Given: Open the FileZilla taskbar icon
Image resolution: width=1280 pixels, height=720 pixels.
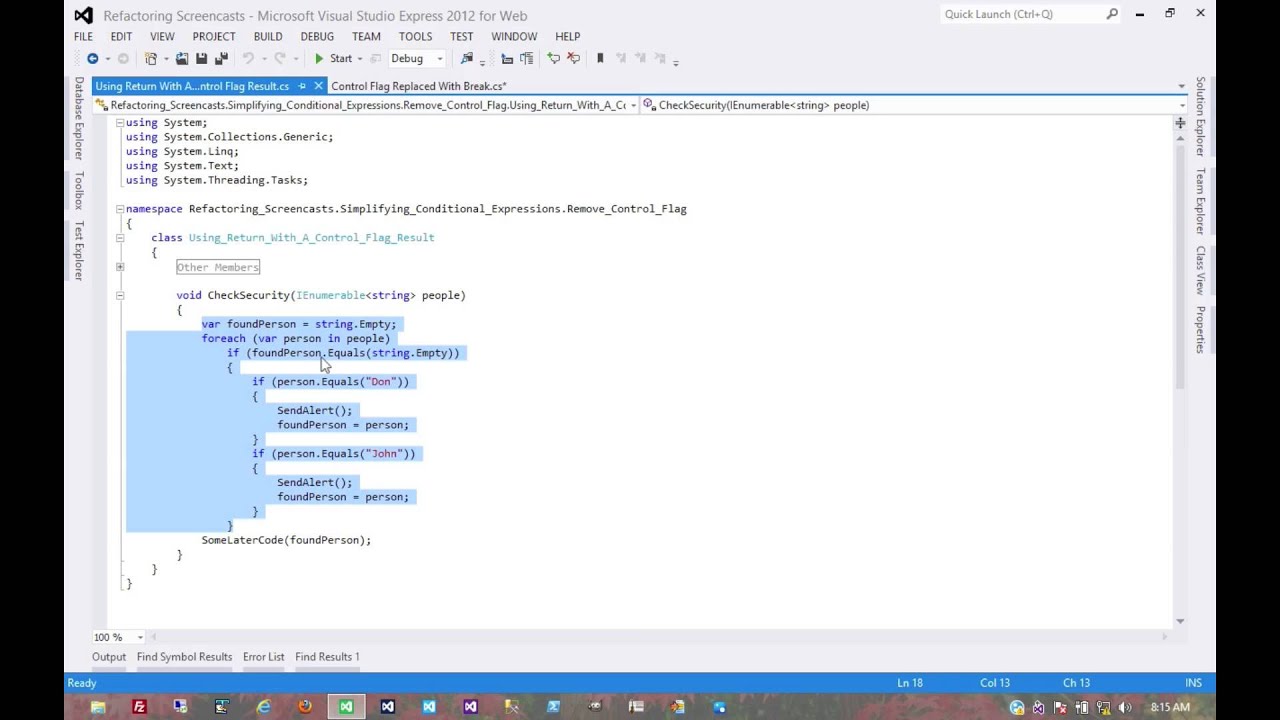Looking at the screenshot, I should [139, 707].
